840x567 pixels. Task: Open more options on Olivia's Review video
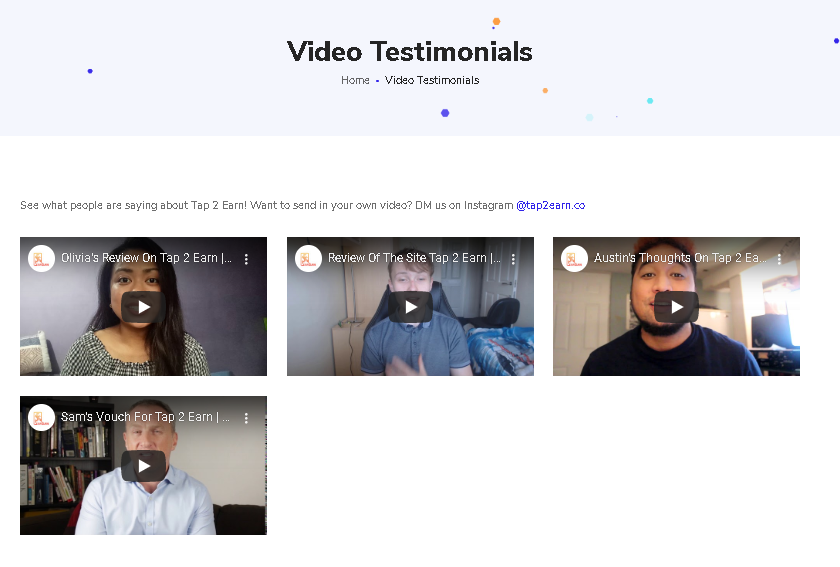[246, 259]
